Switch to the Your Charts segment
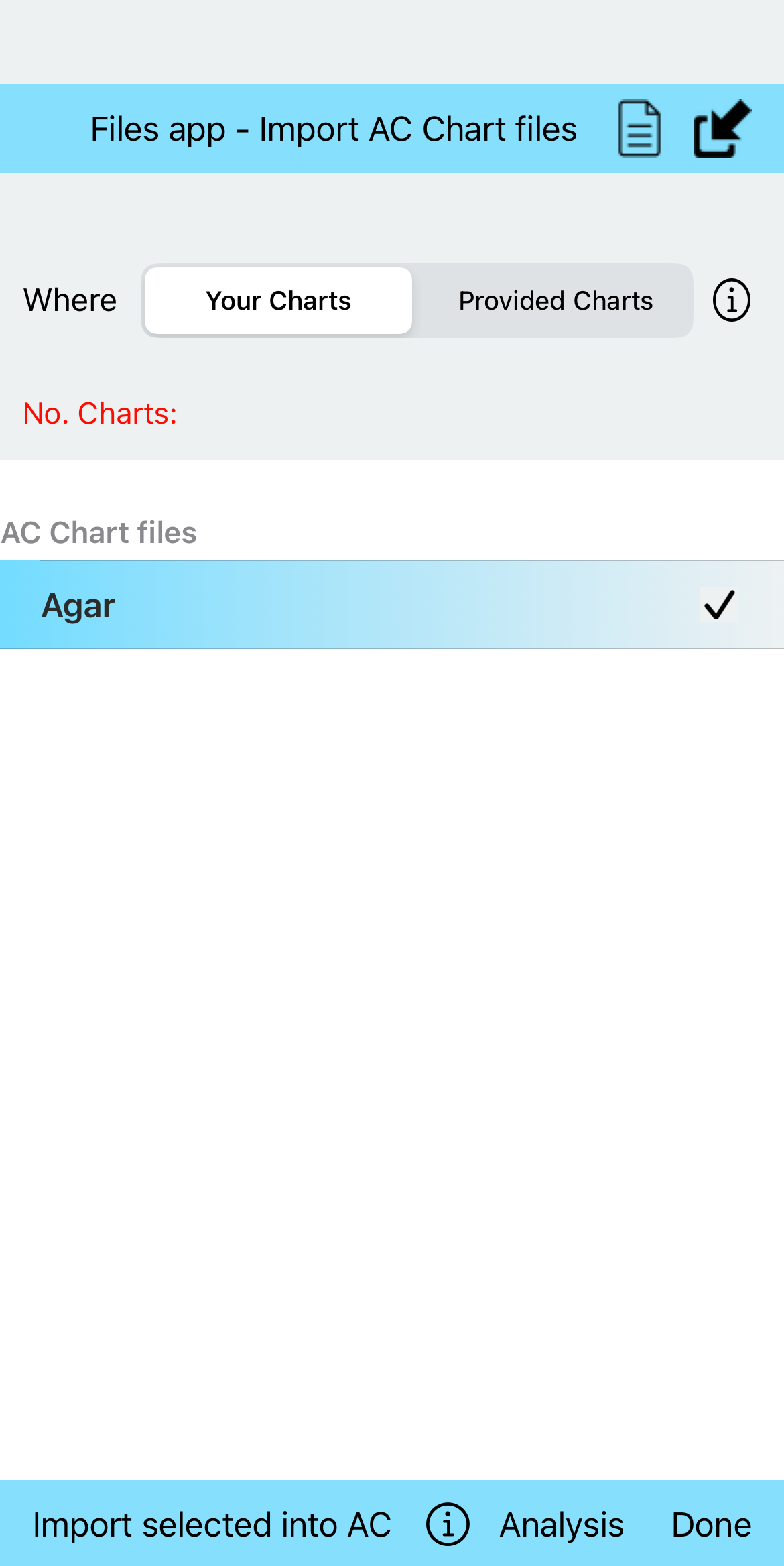 click(278, 301)
